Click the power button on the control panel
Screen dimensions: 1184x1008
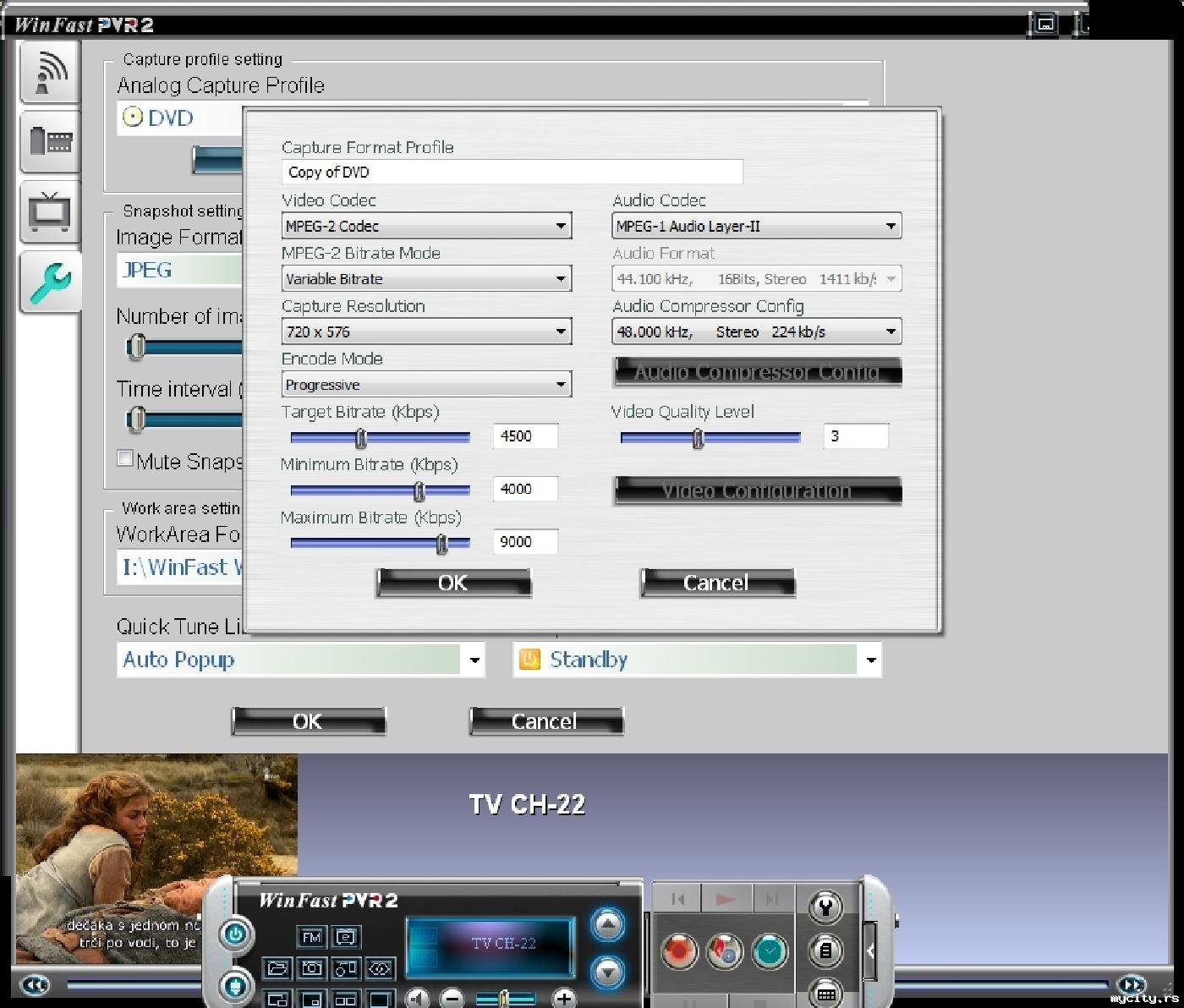click(235, 934)
